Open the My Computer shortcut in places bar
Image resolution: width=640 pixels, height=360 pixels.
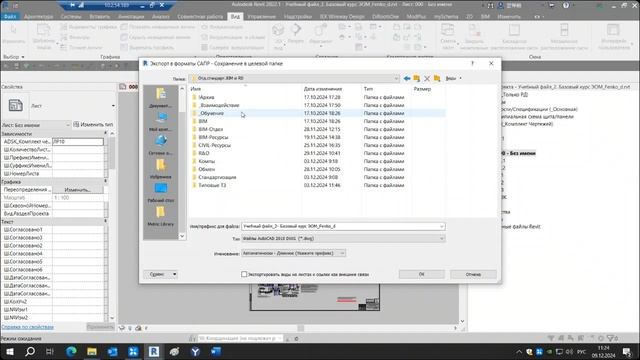(160, 121)
